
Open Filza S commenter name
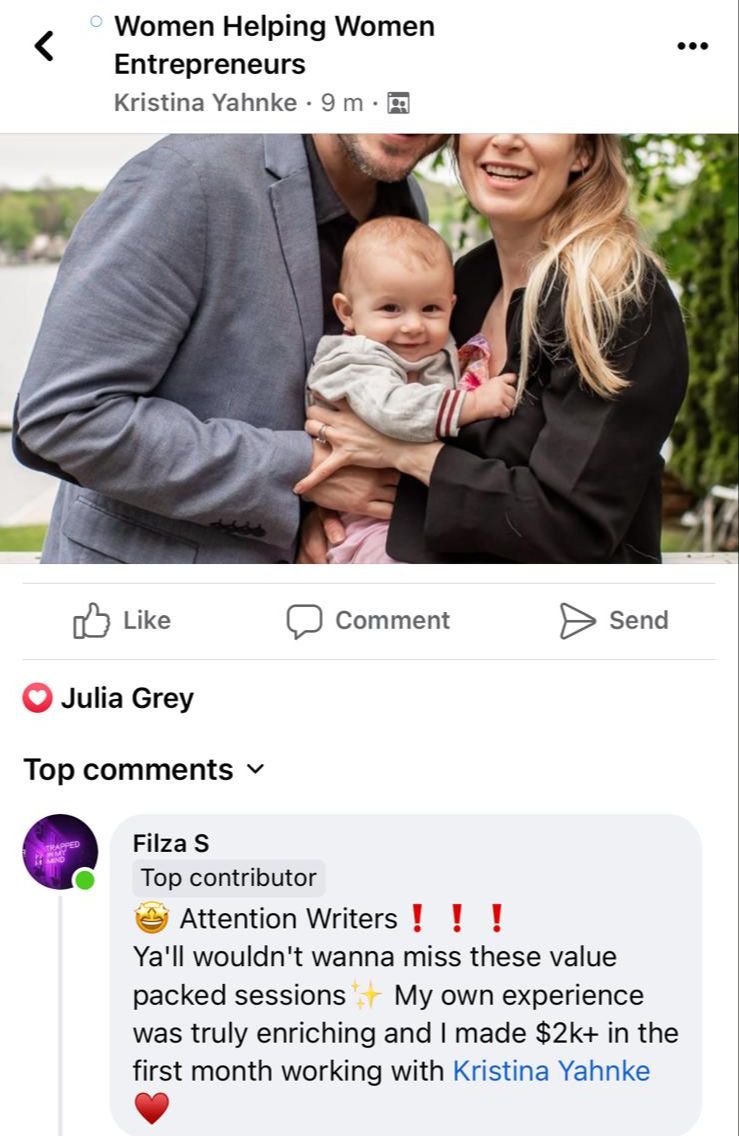tap(171, 843)
